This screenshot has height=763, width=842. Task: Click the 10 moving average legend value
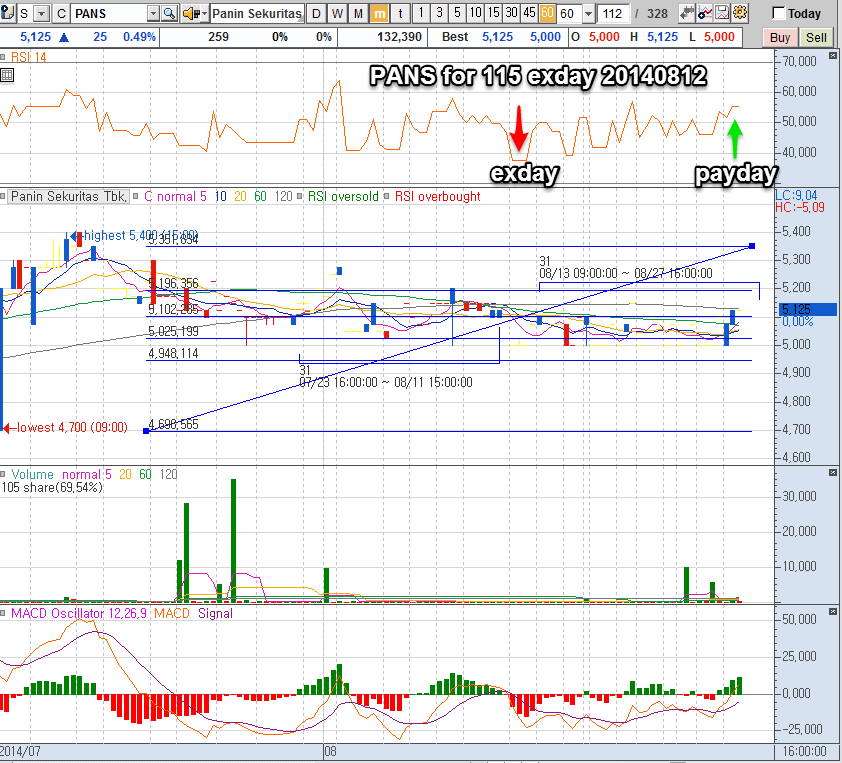pyautogui.click(x=221, y=197)
